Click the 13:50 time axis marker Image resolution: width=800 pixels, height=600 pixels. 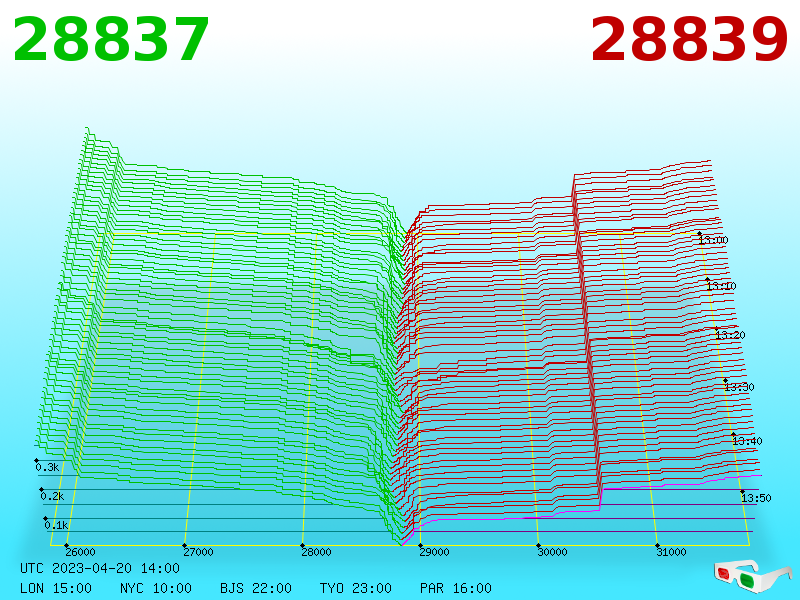click(756, 498)
